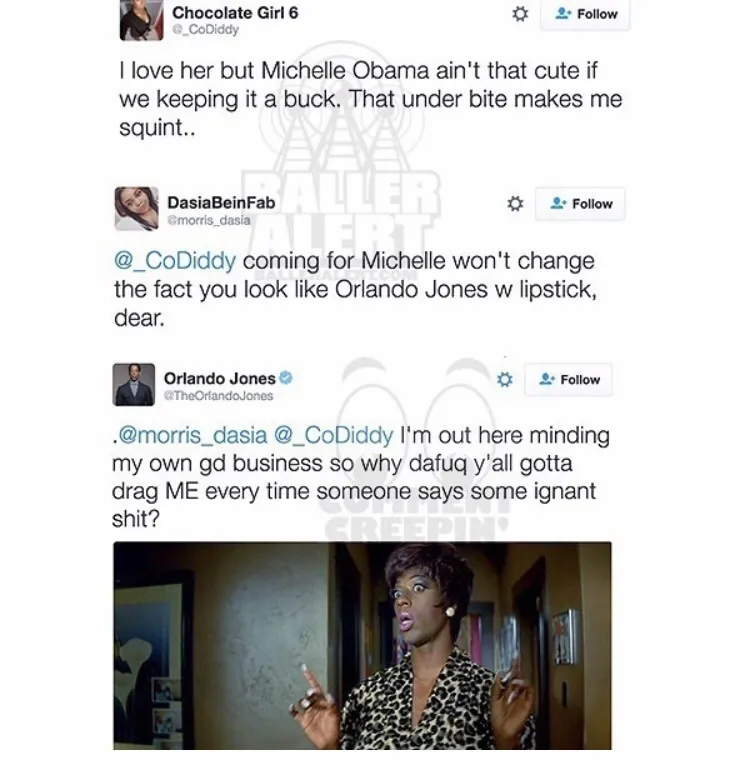Screen dimensions: 750x765
Task: Follow the Orlando Jones account
Action: 568,379
